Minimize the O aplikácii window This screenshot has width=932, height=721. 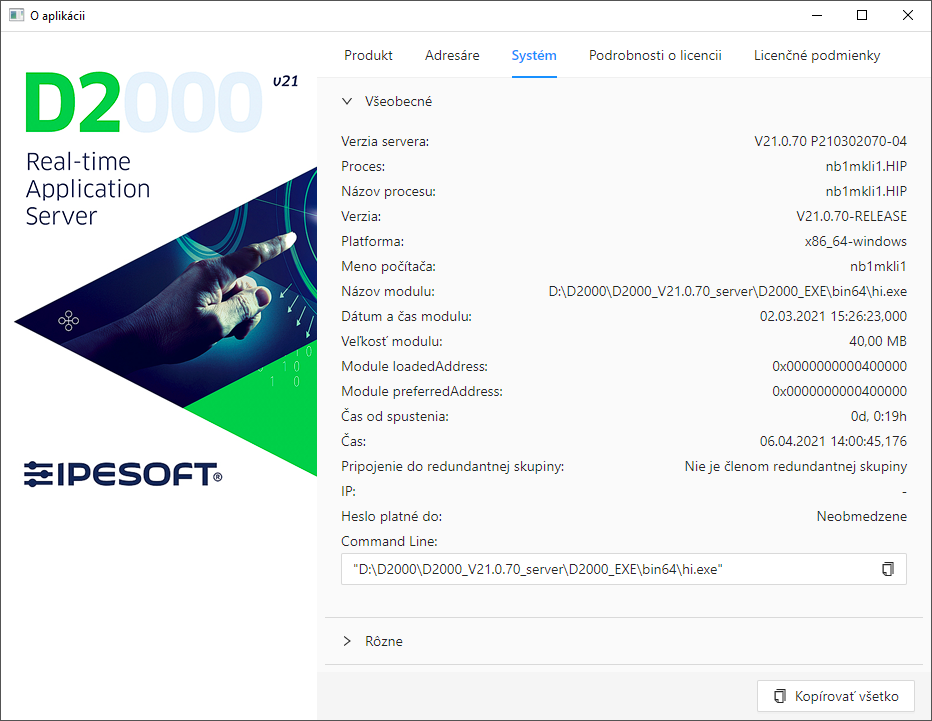pos(815,15)
